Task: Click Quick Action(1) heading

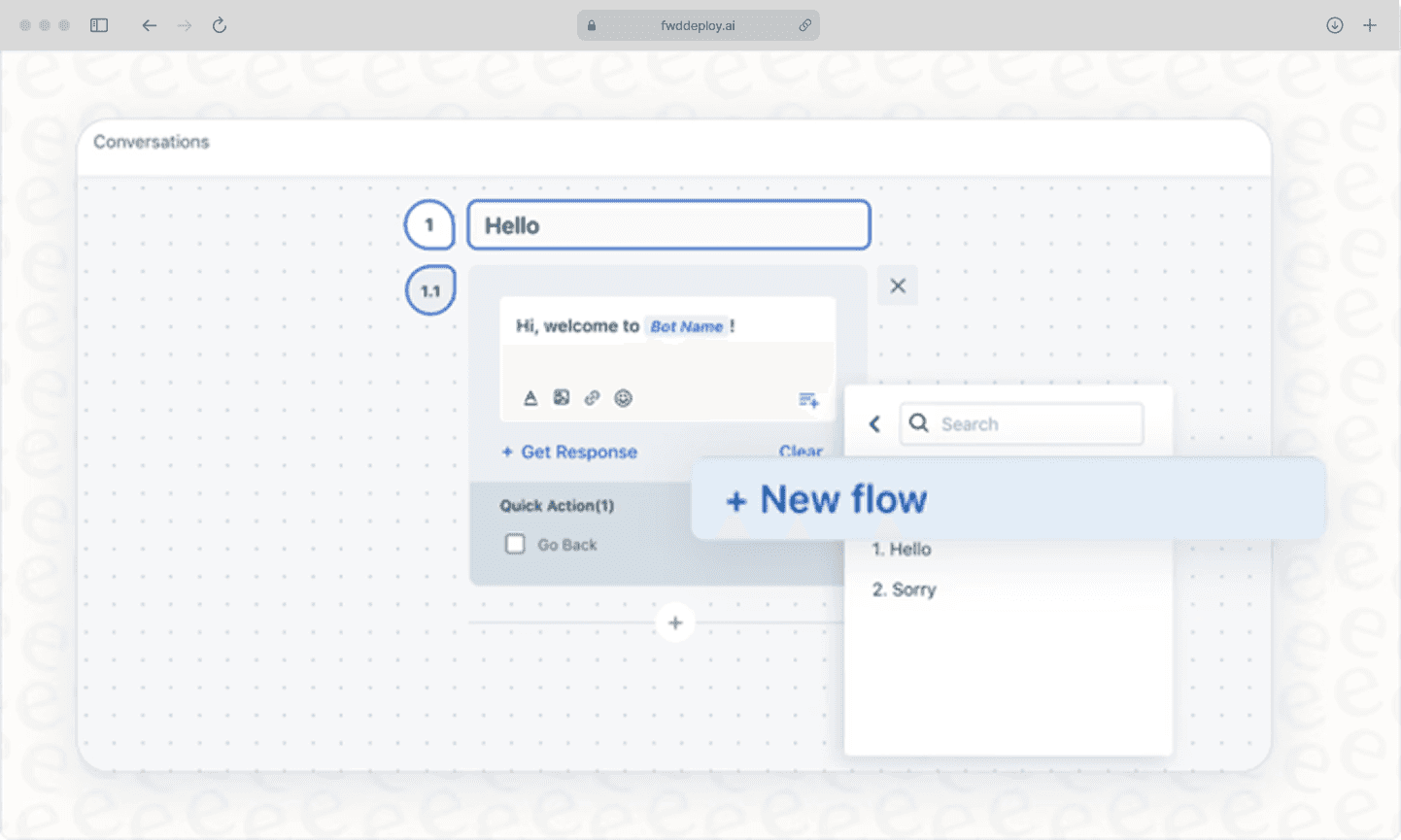Action: [557, 505]
